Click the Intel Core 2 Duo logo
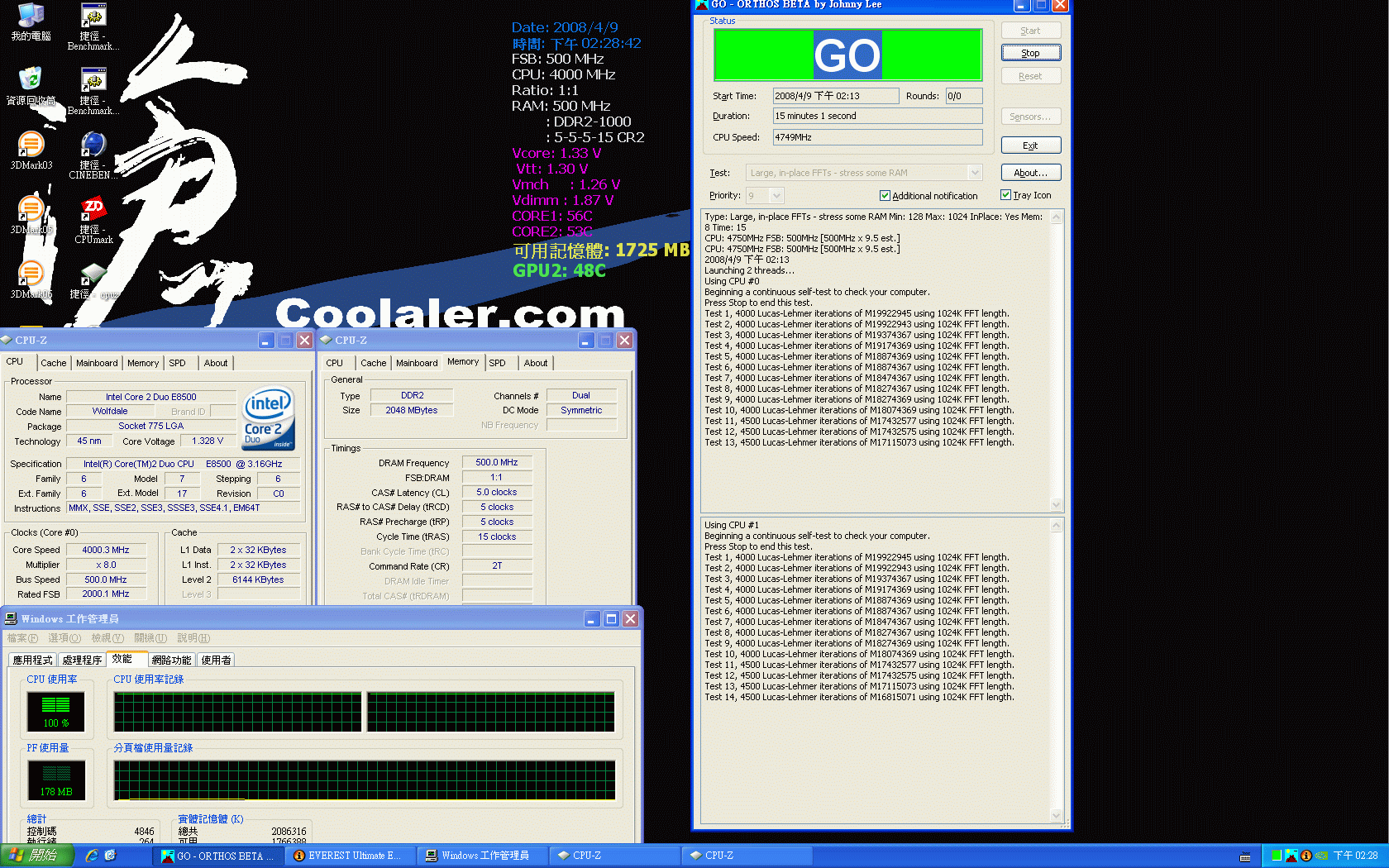 (268, 417)
